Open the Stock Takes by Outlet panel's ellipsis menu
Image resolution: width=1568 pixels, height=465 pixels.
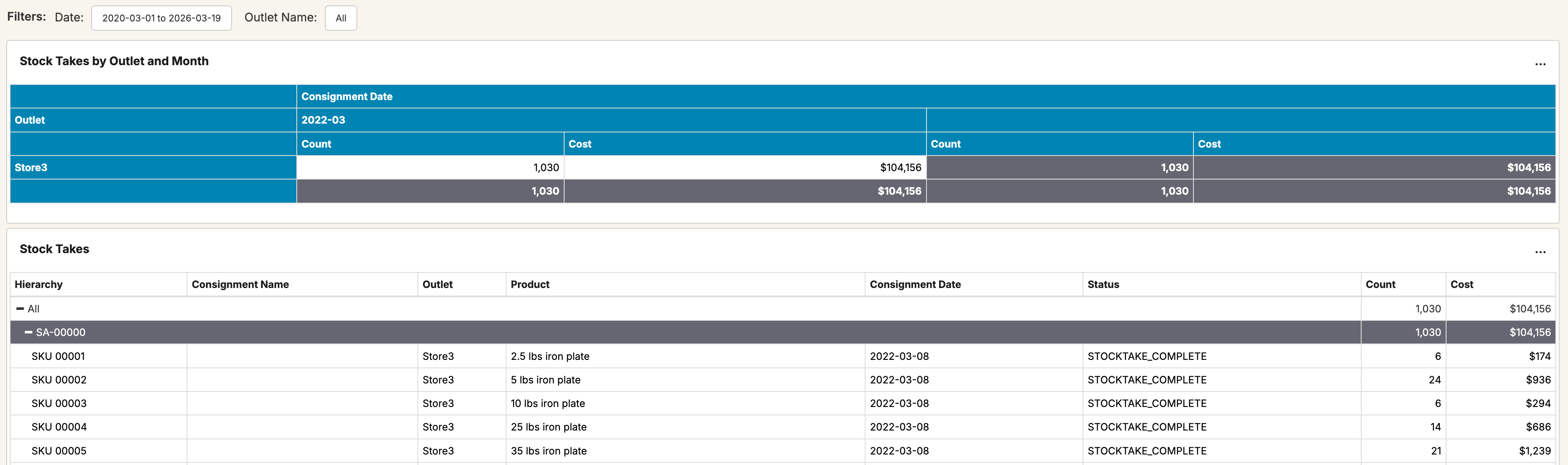pyautogui.click(x=1540, y=64)
